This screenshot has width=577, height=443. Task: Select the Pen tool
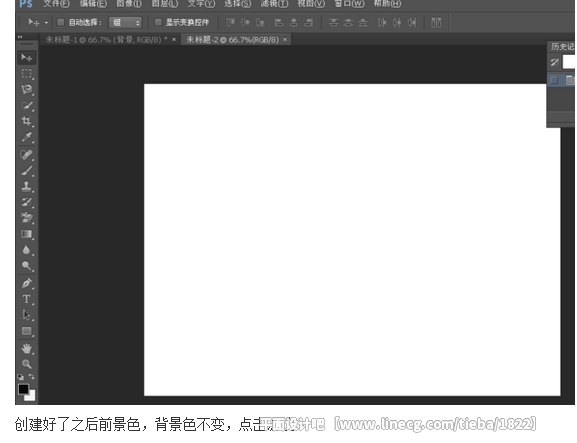click(x=26, y=283)
